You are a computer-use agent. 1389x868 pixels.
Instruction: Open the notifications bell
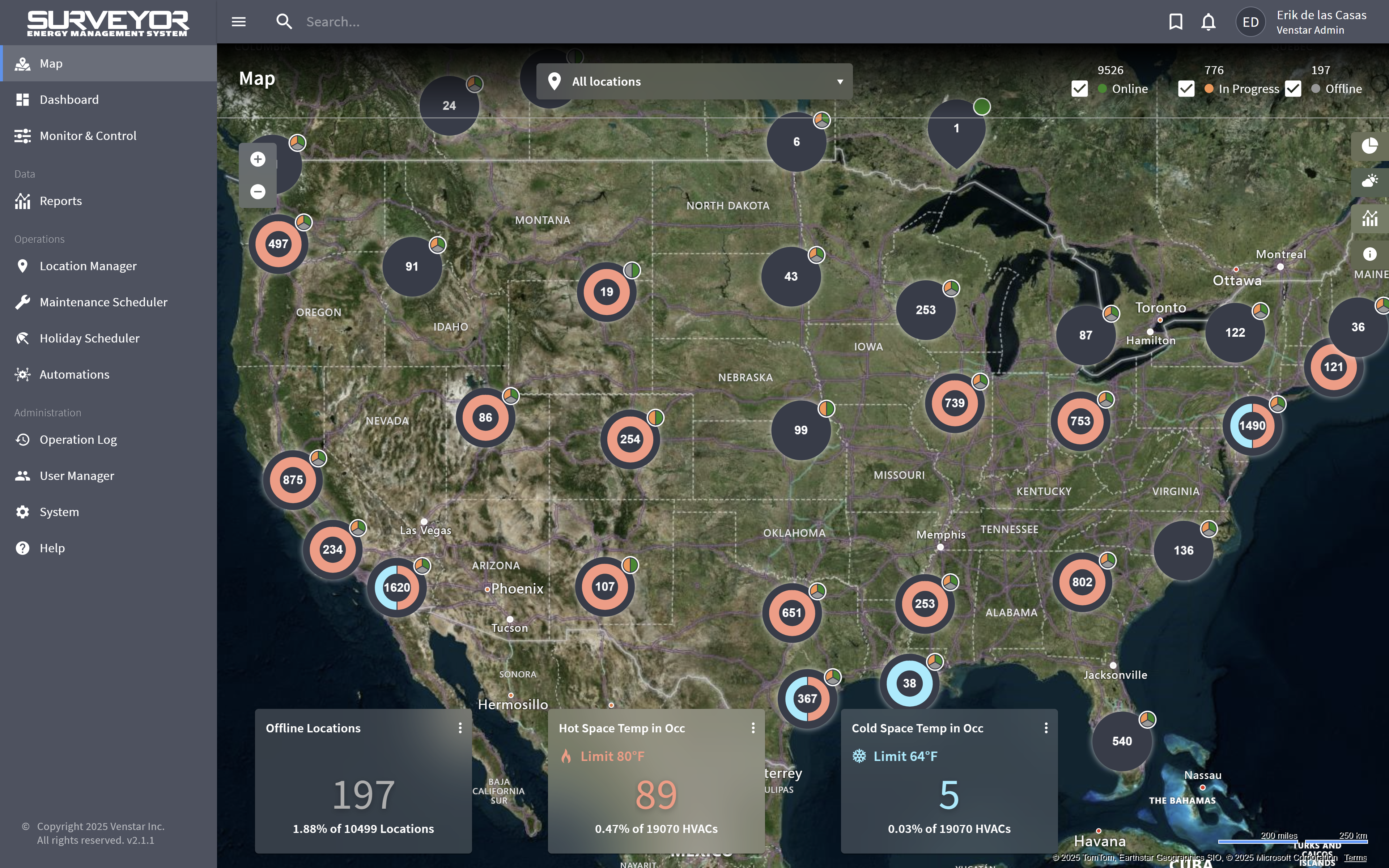(1208, 22)
